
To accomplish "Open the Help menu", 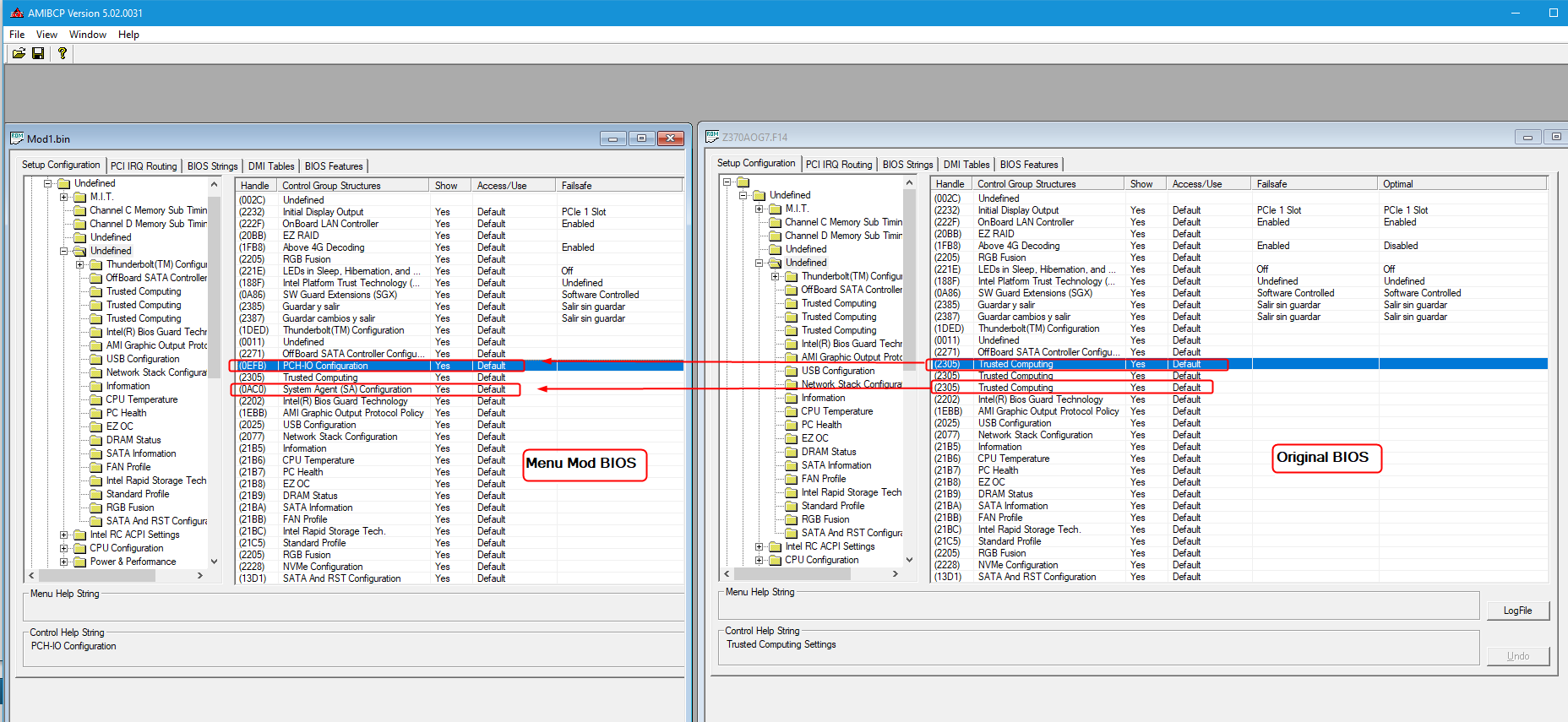I will (128, 35).
